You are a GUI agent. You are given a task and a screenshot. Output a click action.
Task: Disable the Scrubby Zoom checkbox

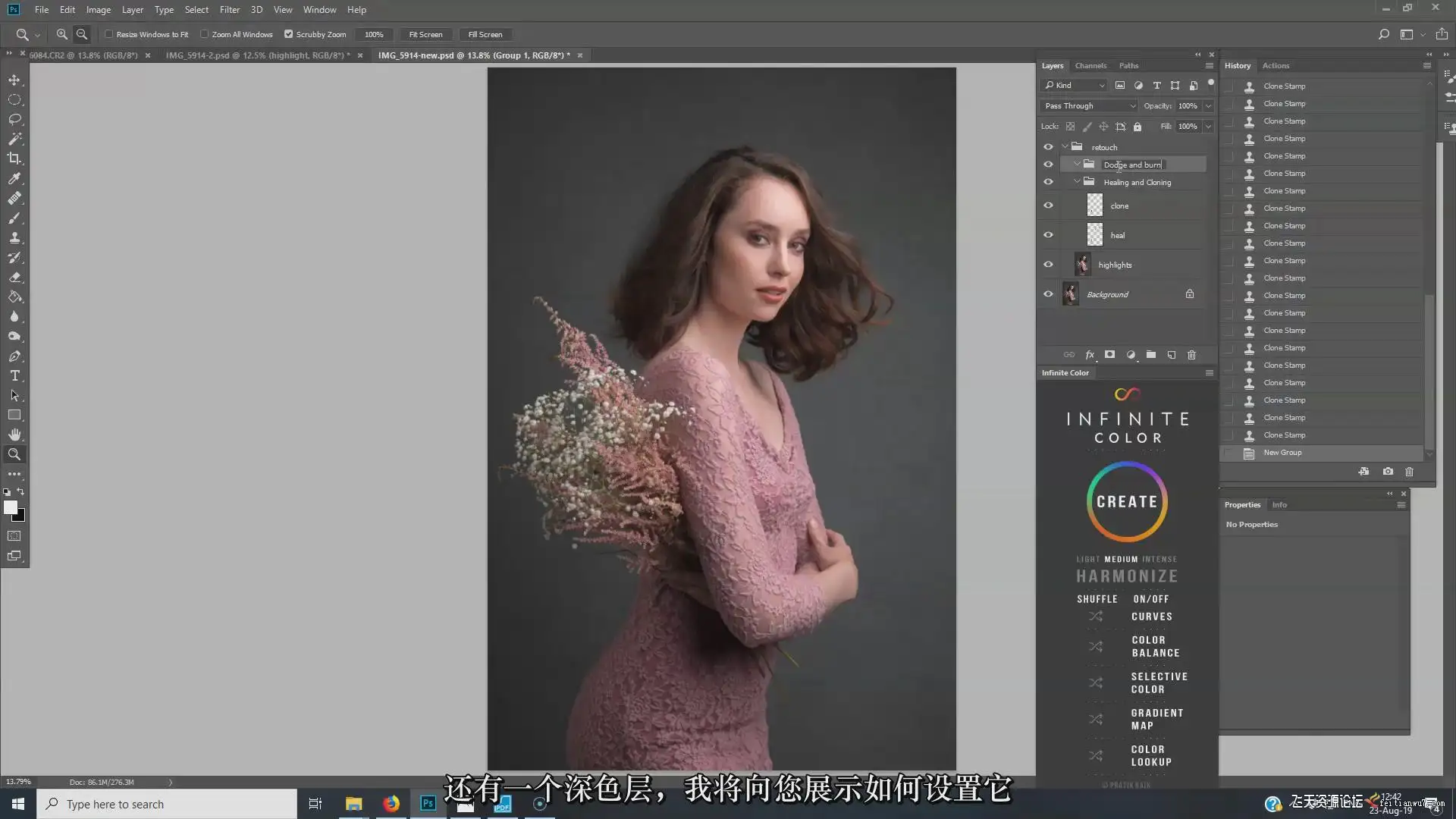[x=288, y=34]
